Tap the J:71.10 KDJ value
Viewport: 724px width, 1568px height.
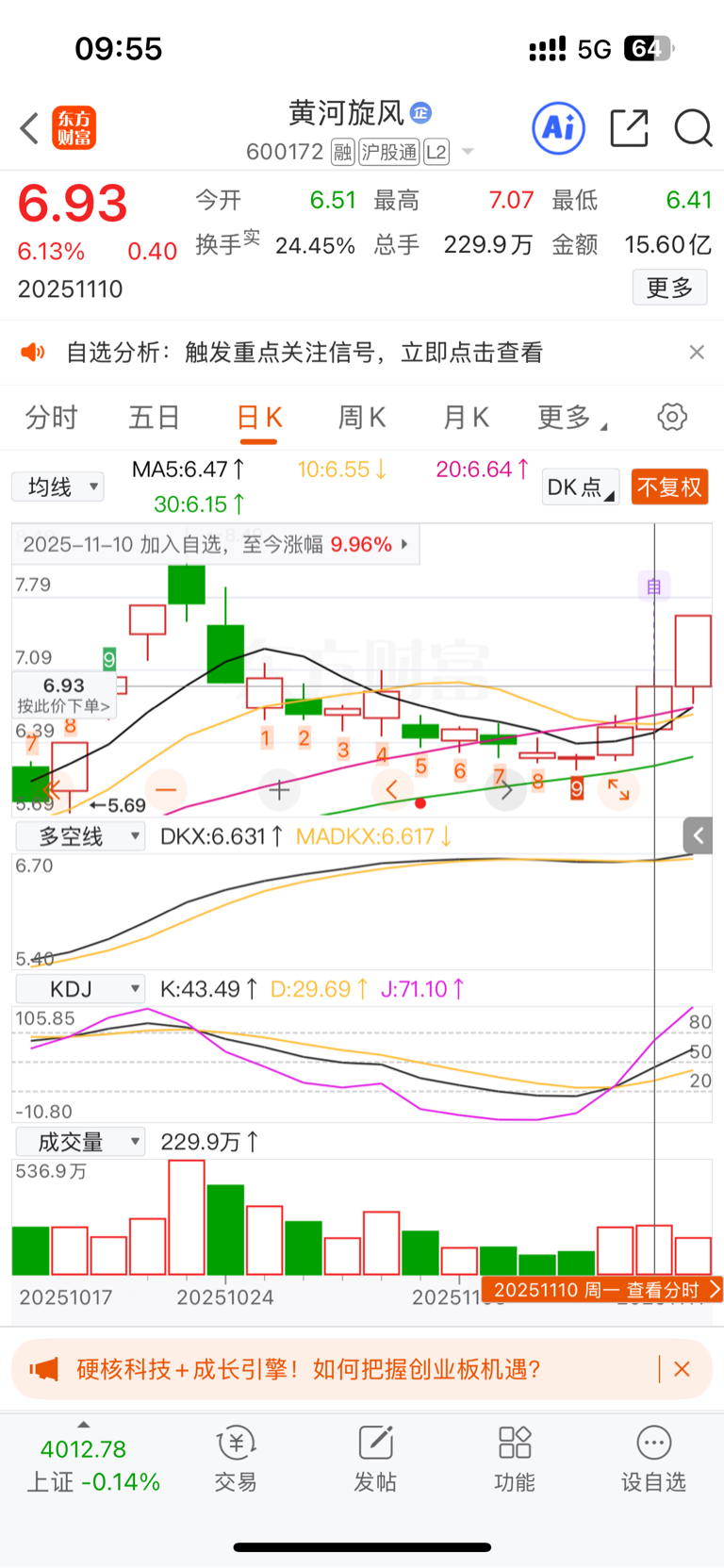(x=422, y=988)
